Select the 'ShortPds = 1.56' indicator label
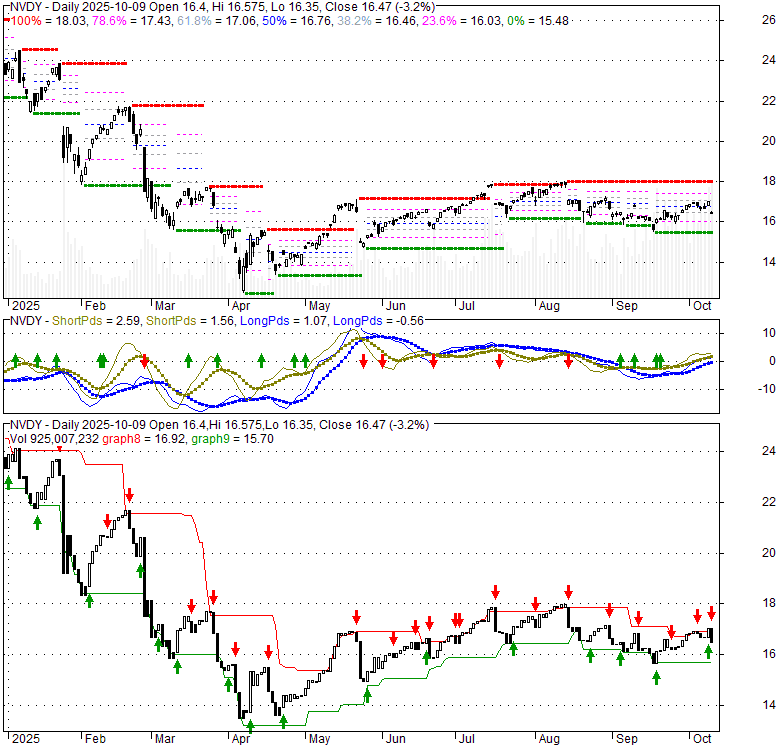Viewport: 780px width, 745px height. [190, 321]
